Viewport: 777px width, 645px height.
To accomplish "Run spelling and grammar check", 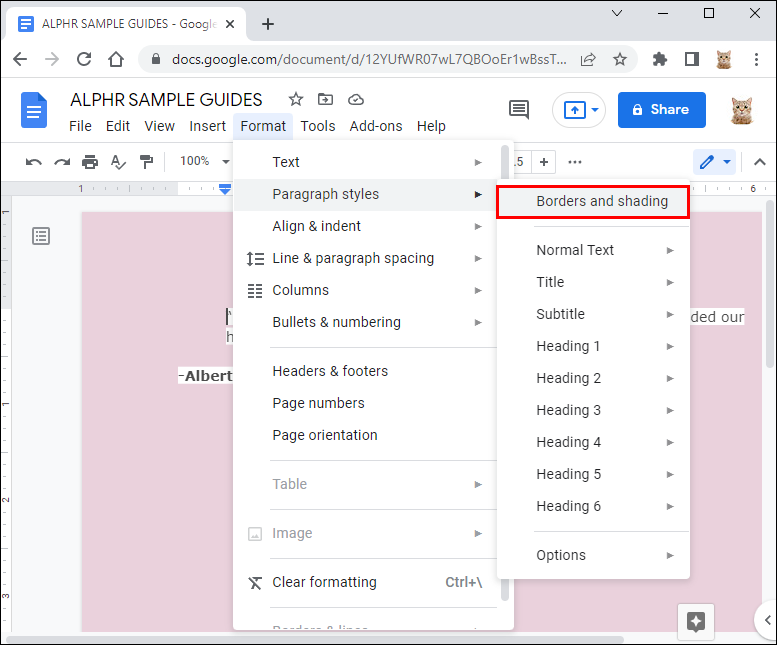I will (118, 162).
